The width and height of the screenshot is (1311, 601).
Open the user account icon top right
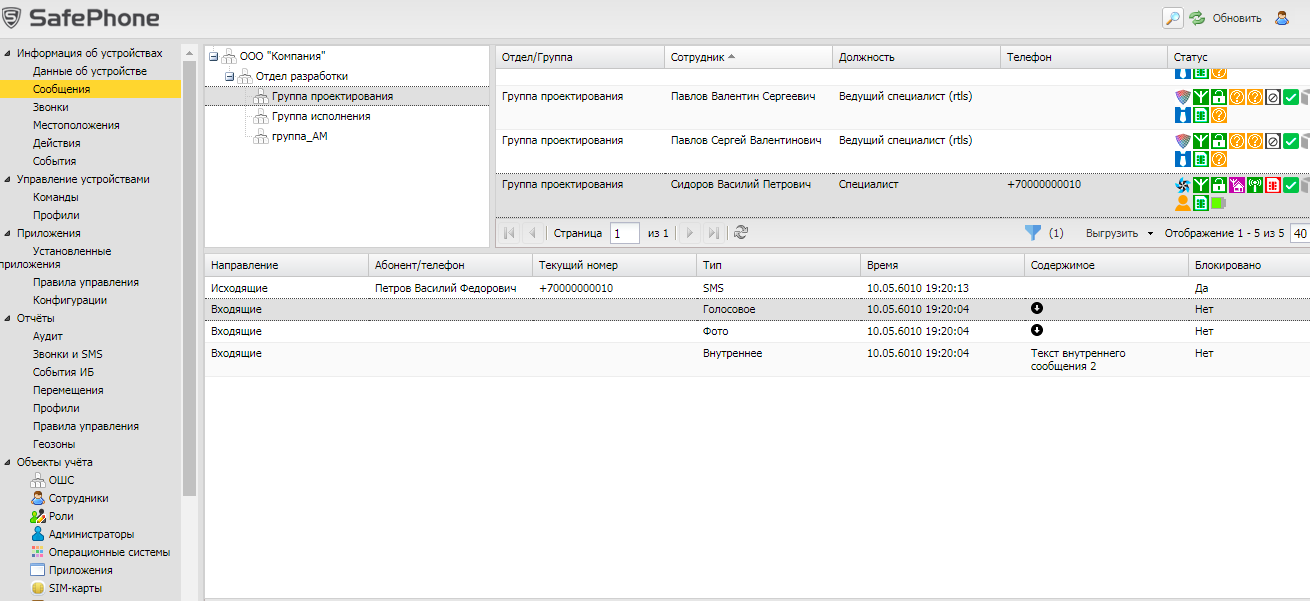(x=1282, y=18)
